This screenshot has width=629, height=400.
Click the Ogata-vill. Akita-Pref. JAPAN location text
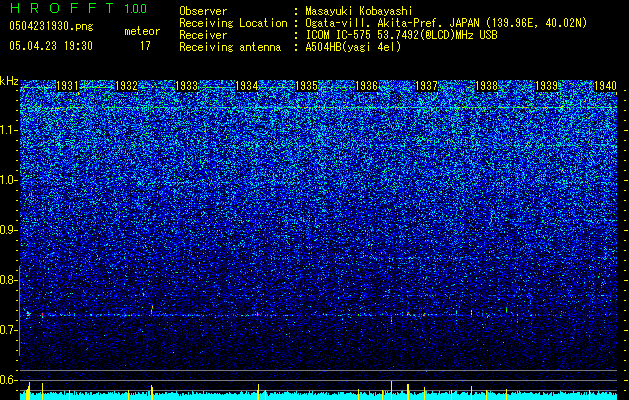[445, 23]
